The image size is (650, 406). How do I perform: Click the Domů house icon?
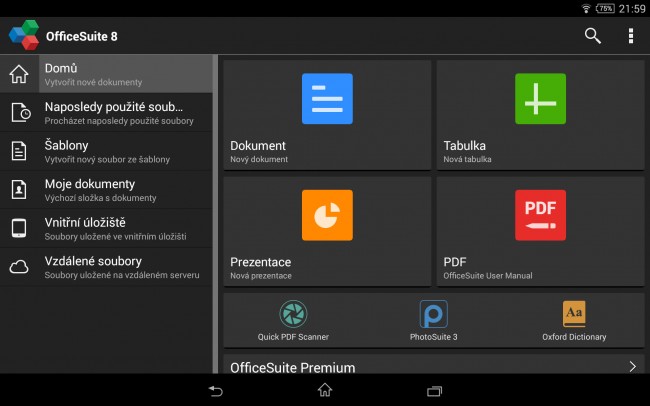(19, 74)
